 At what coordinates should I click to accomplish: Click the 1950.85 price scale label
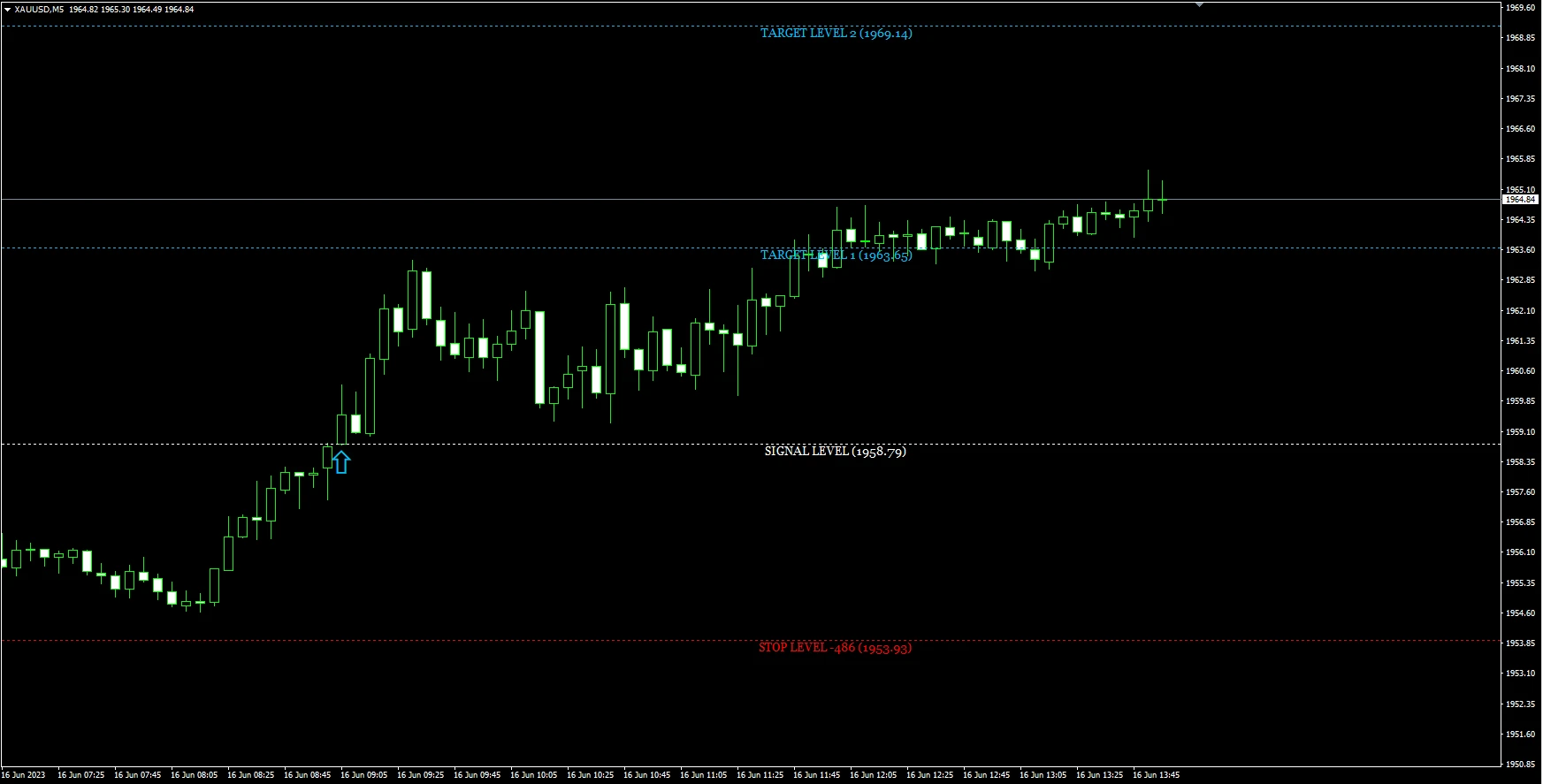click(1520, 765)
